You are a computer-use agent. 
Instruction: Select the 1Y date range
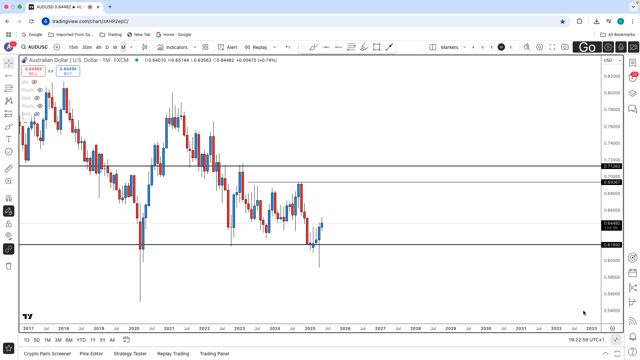[x=93, y=340]
